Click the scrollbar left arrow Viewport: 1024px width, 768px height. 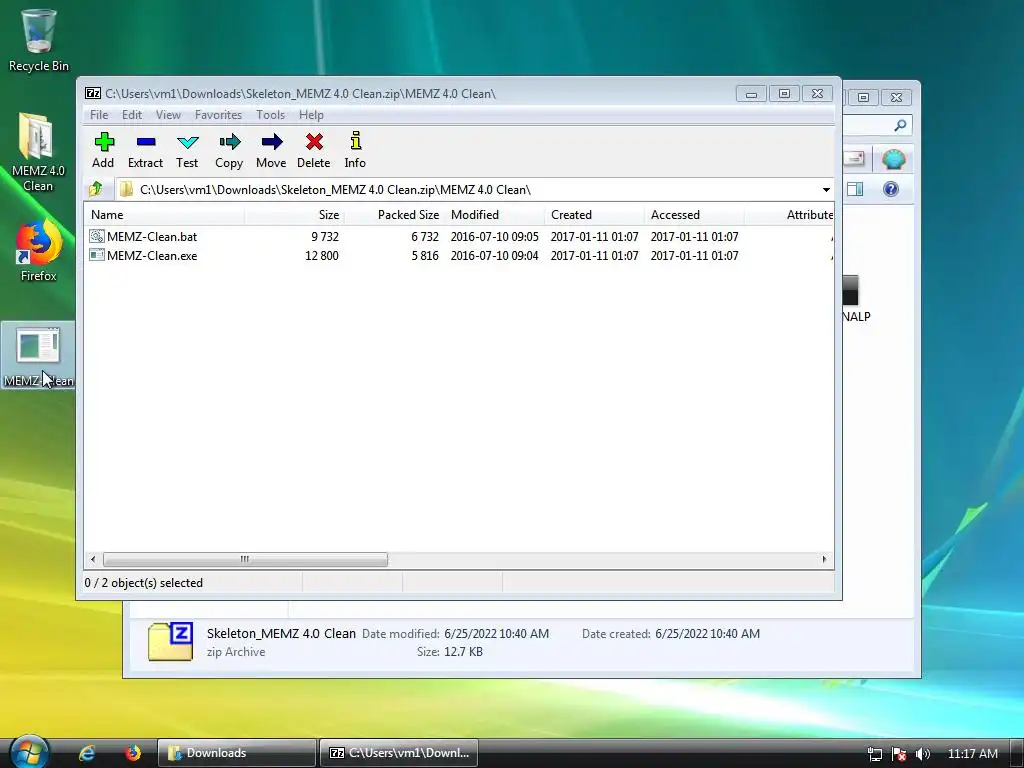(93, 559)
